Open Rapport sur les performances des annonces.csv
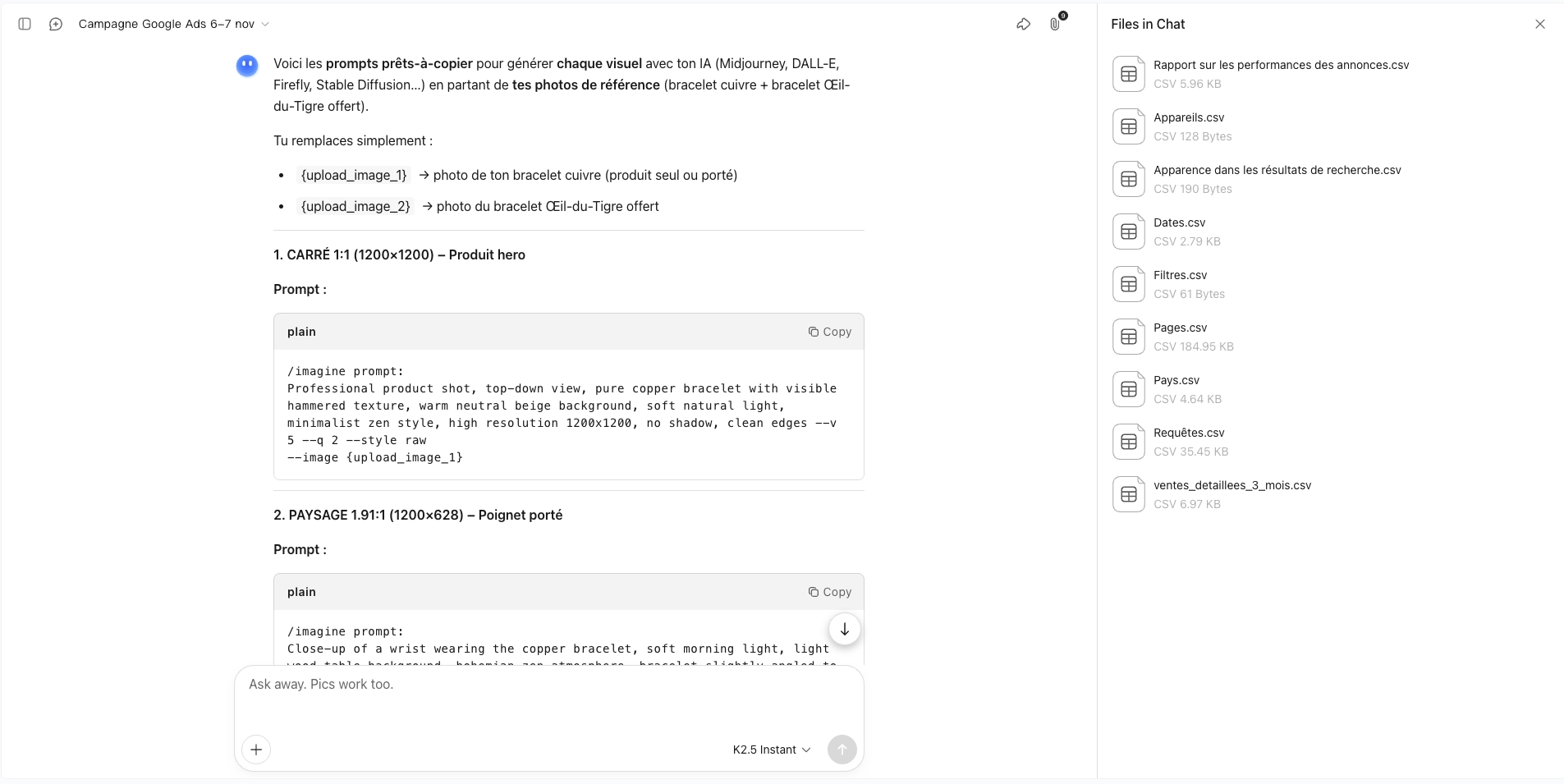1564x784 pixels. [x=1281, y=73]
